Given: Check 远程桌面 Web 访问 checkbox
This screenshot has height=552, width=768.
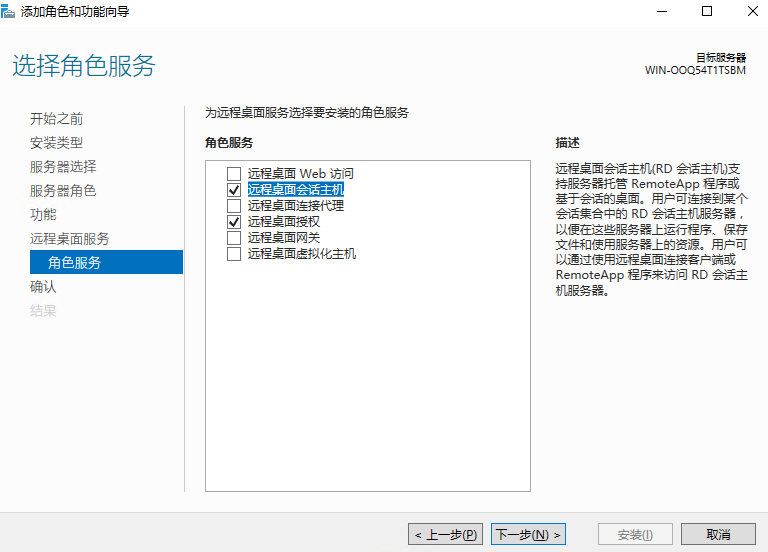Looking at the screenshot, I should (234, 174).
